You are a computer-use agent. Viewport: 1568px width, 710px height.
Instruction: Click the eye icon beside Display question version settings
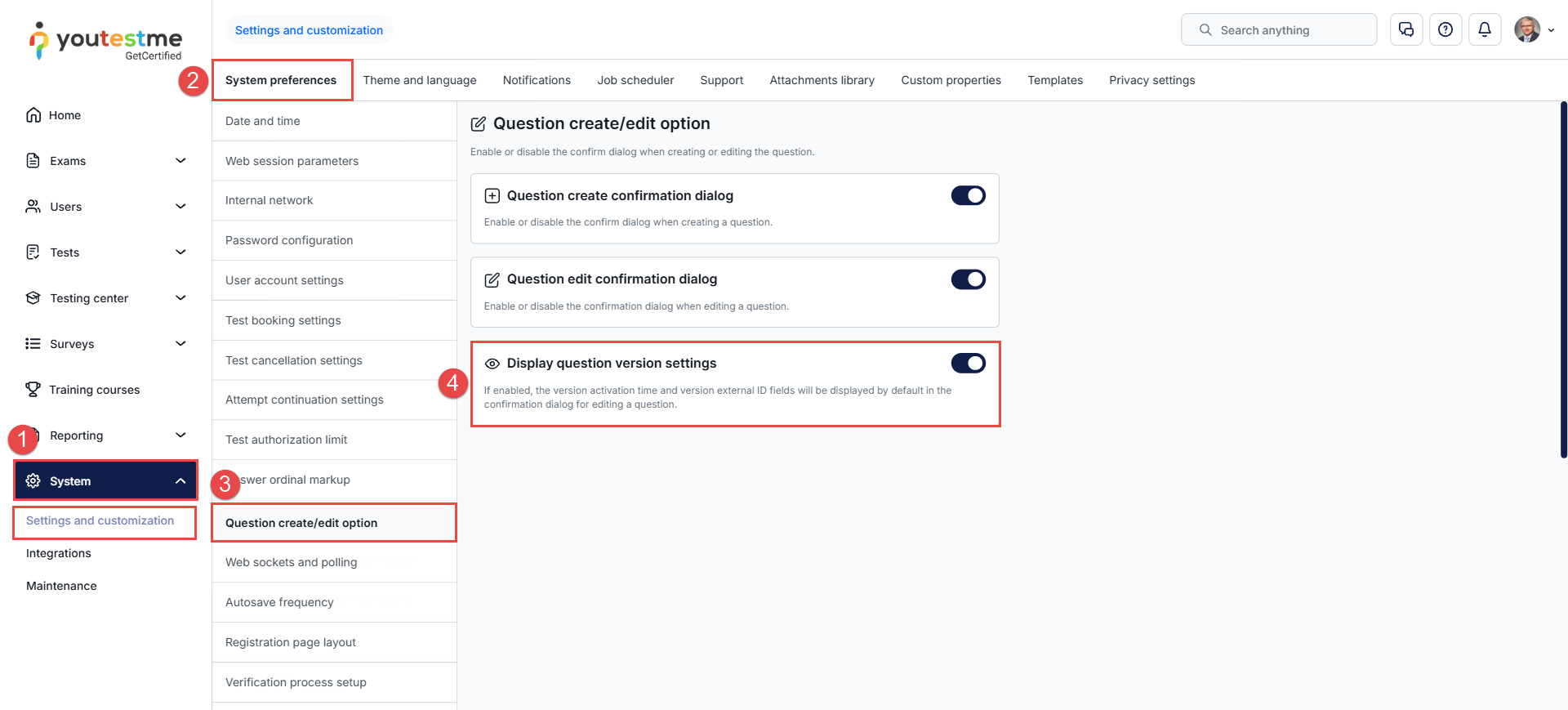[492, 364]
